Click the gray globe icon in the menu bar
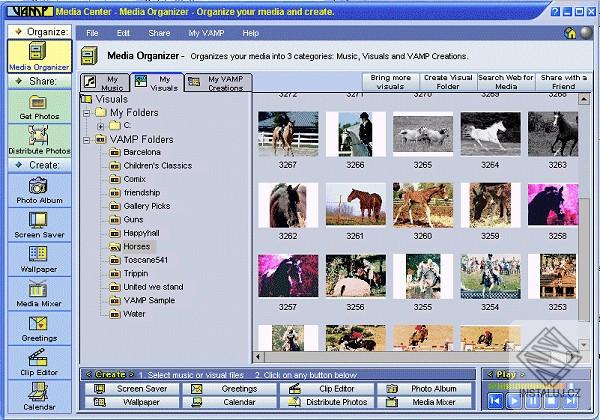 click(x=586, y=33)
